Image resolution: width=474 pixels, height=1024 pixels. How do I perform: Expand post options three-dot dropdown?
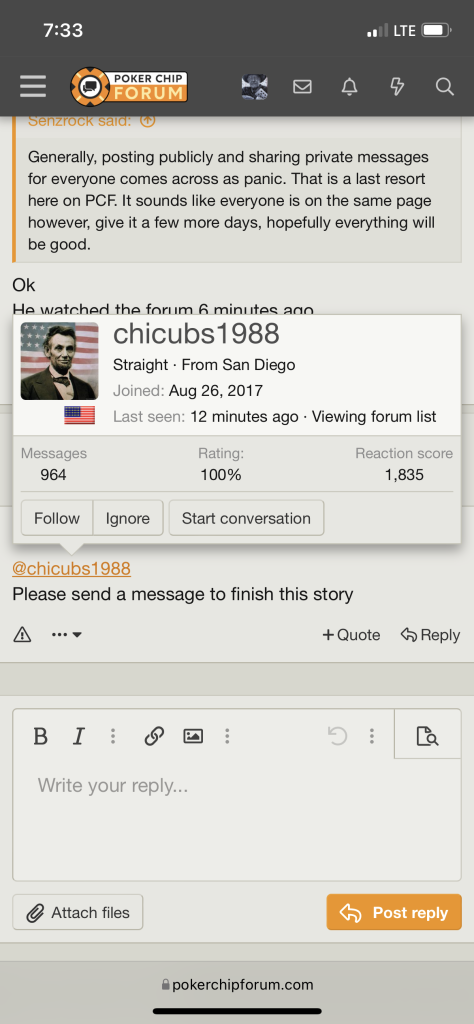tap(67, 634)
